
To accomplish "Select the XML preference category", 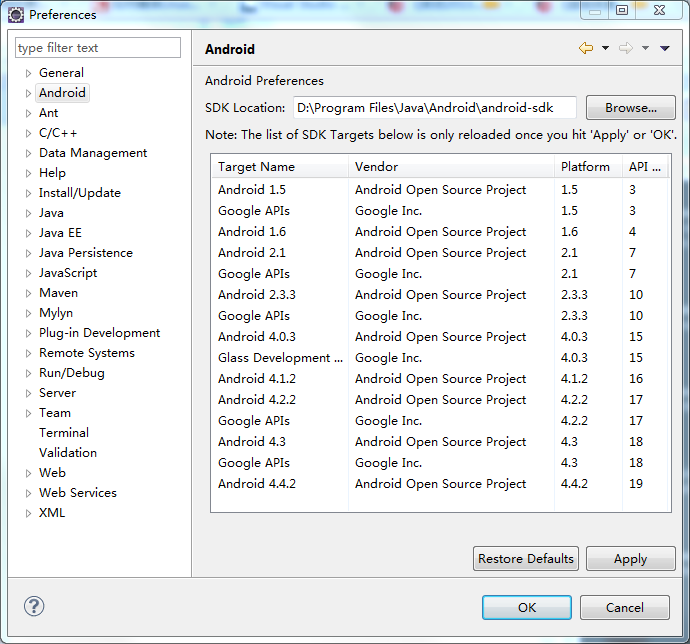I will [x=51, y=513].
